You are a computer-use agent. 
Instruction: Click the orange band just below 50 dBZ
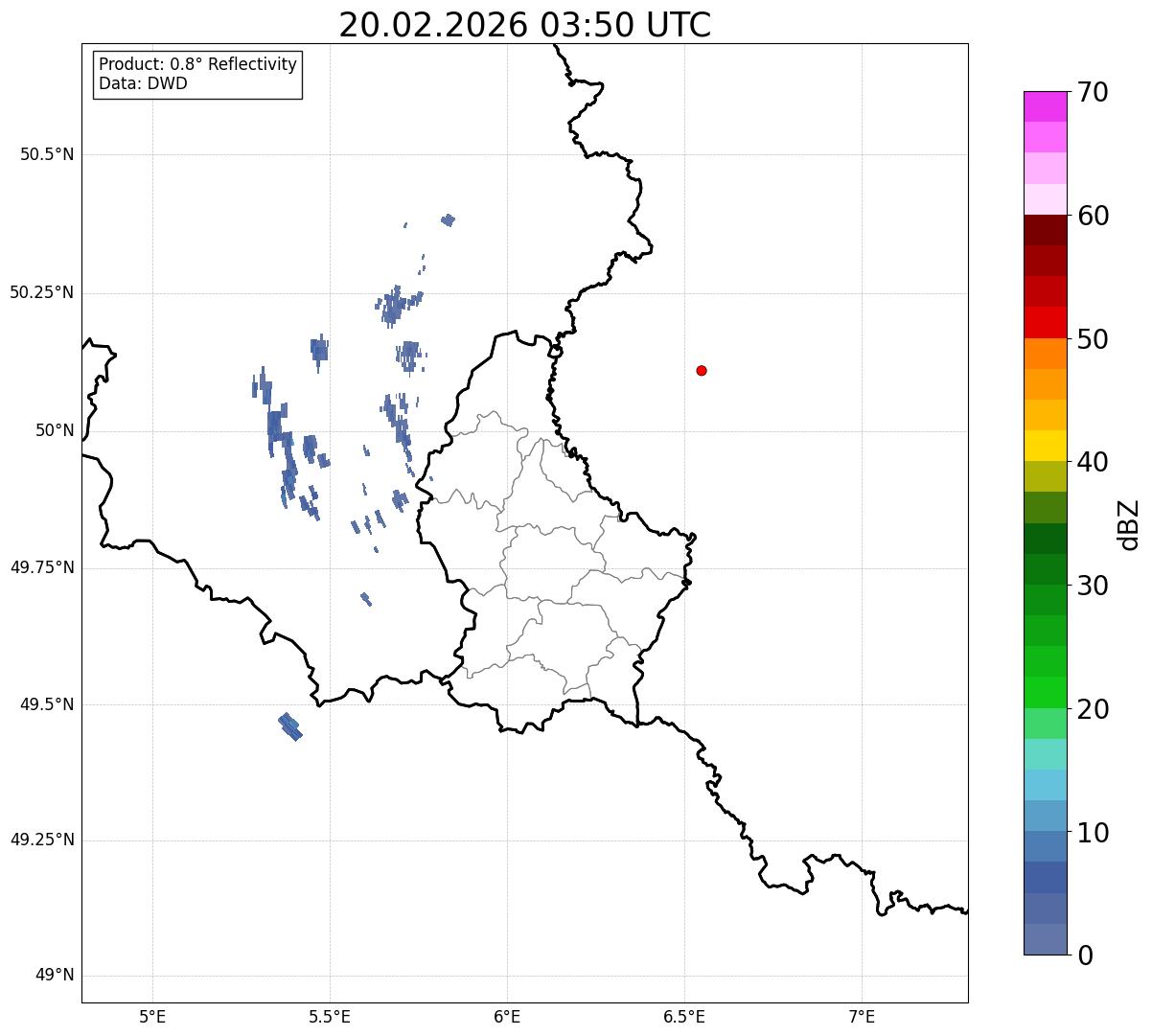[1045, 354]
